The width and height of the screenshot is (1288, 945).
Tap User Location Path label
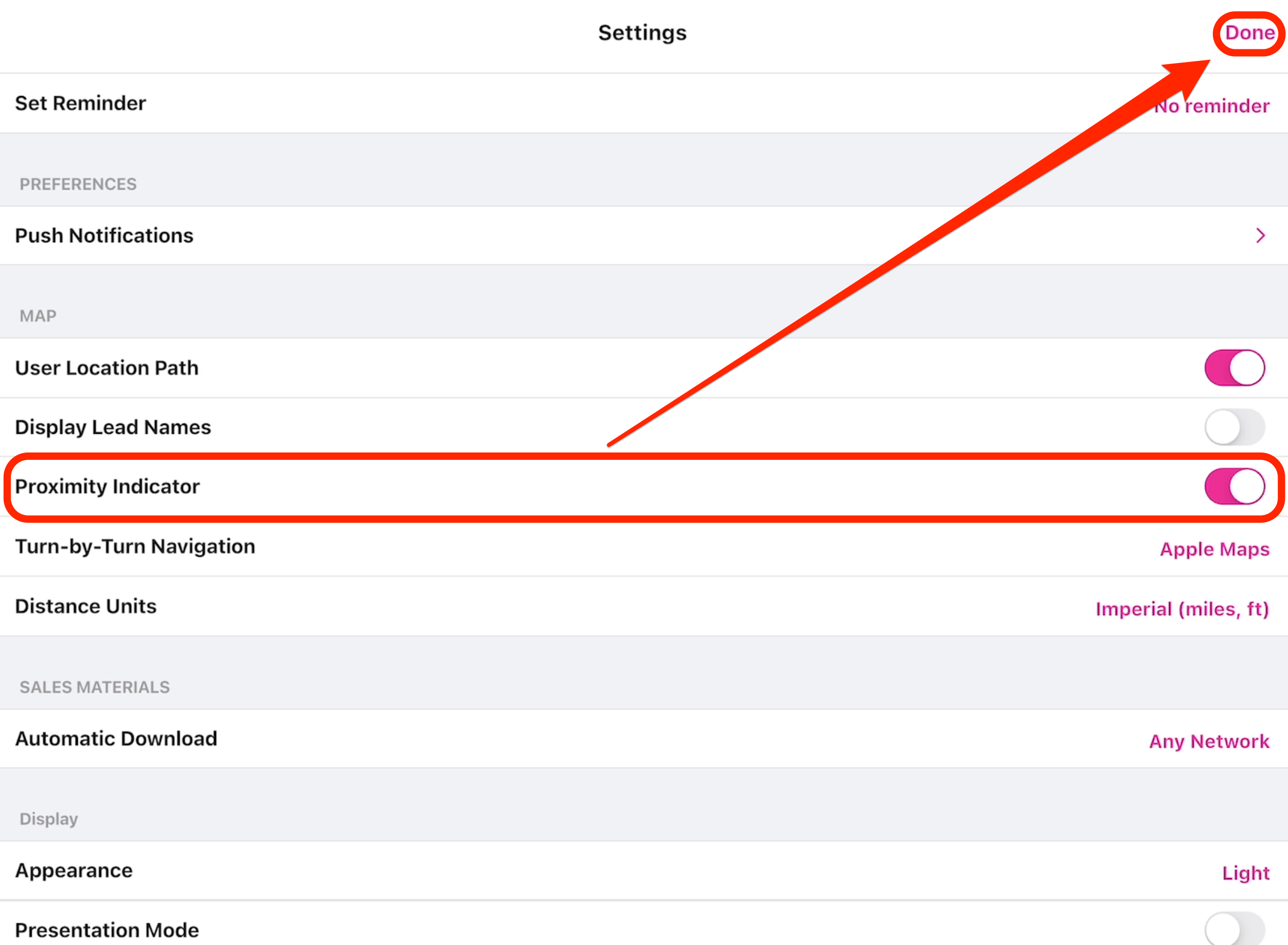coord(107,368)
